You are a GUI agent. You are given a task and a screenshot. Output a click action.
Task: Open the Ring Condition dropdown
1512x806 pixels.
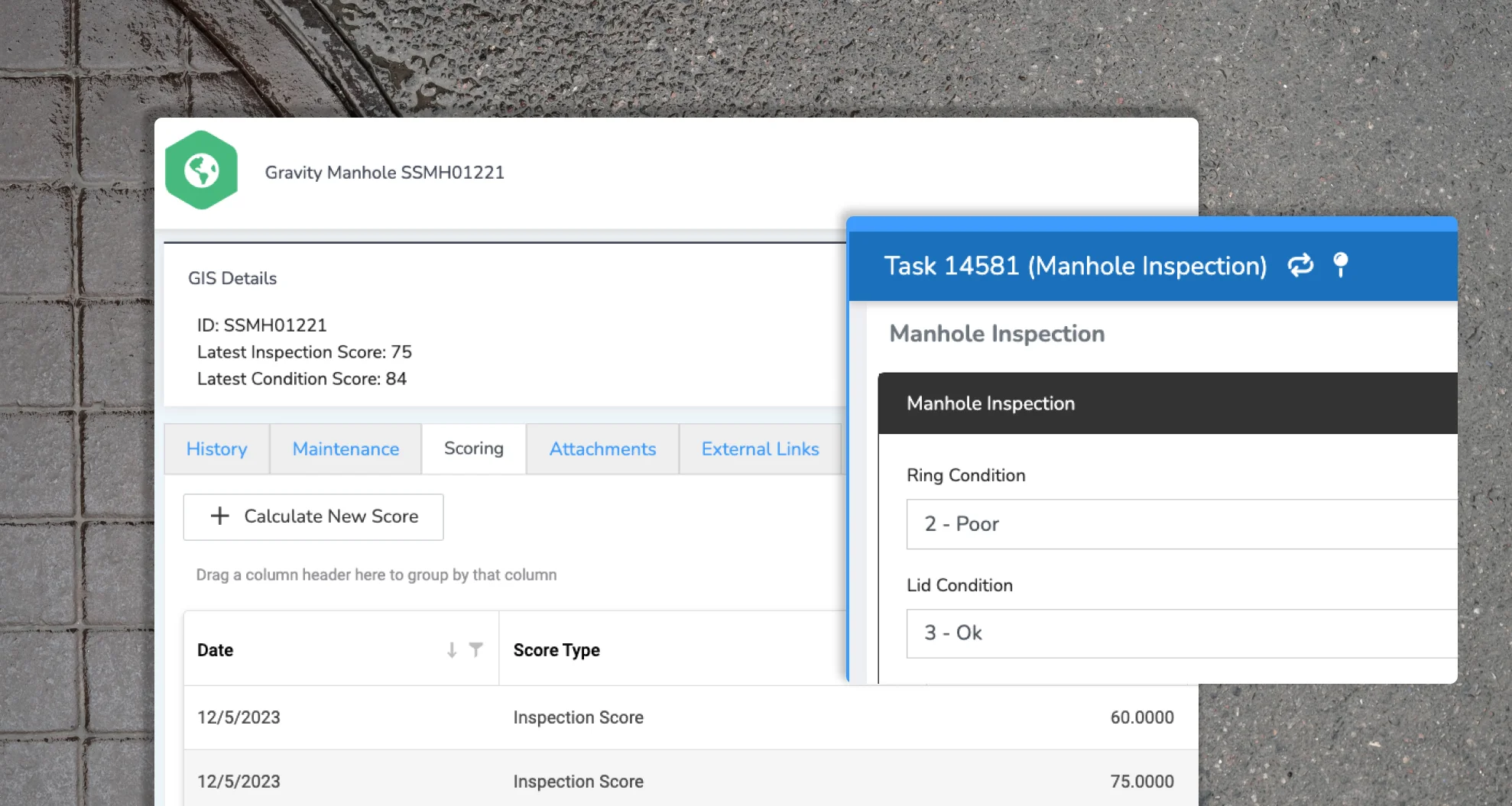1181,524
